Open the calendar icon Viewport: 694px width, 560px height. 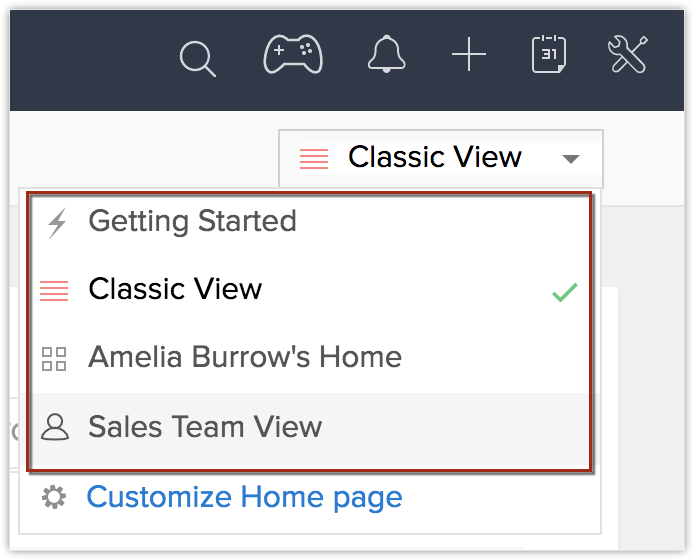(549, 55)
